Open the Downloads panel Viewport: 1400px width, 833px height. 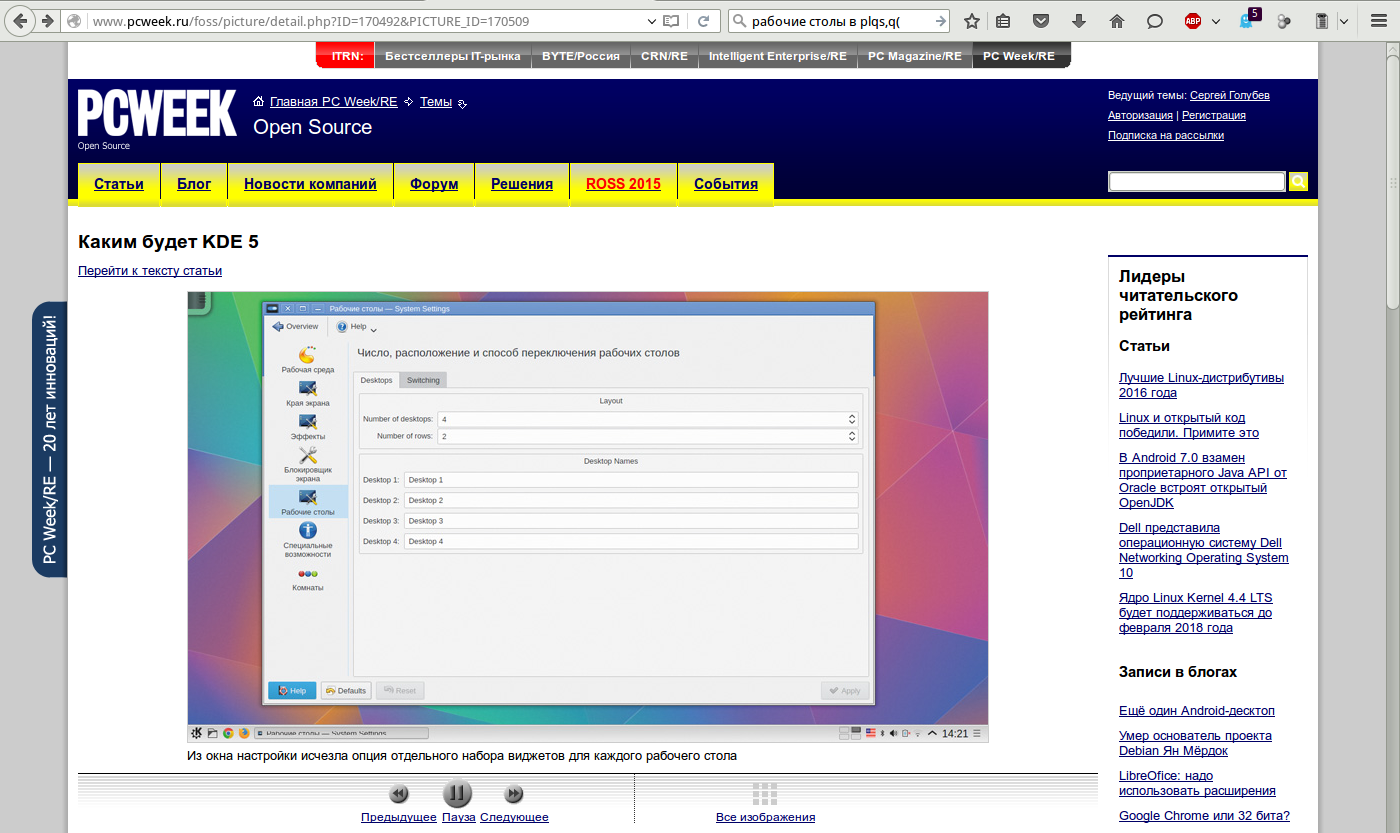click(1079, 21)
